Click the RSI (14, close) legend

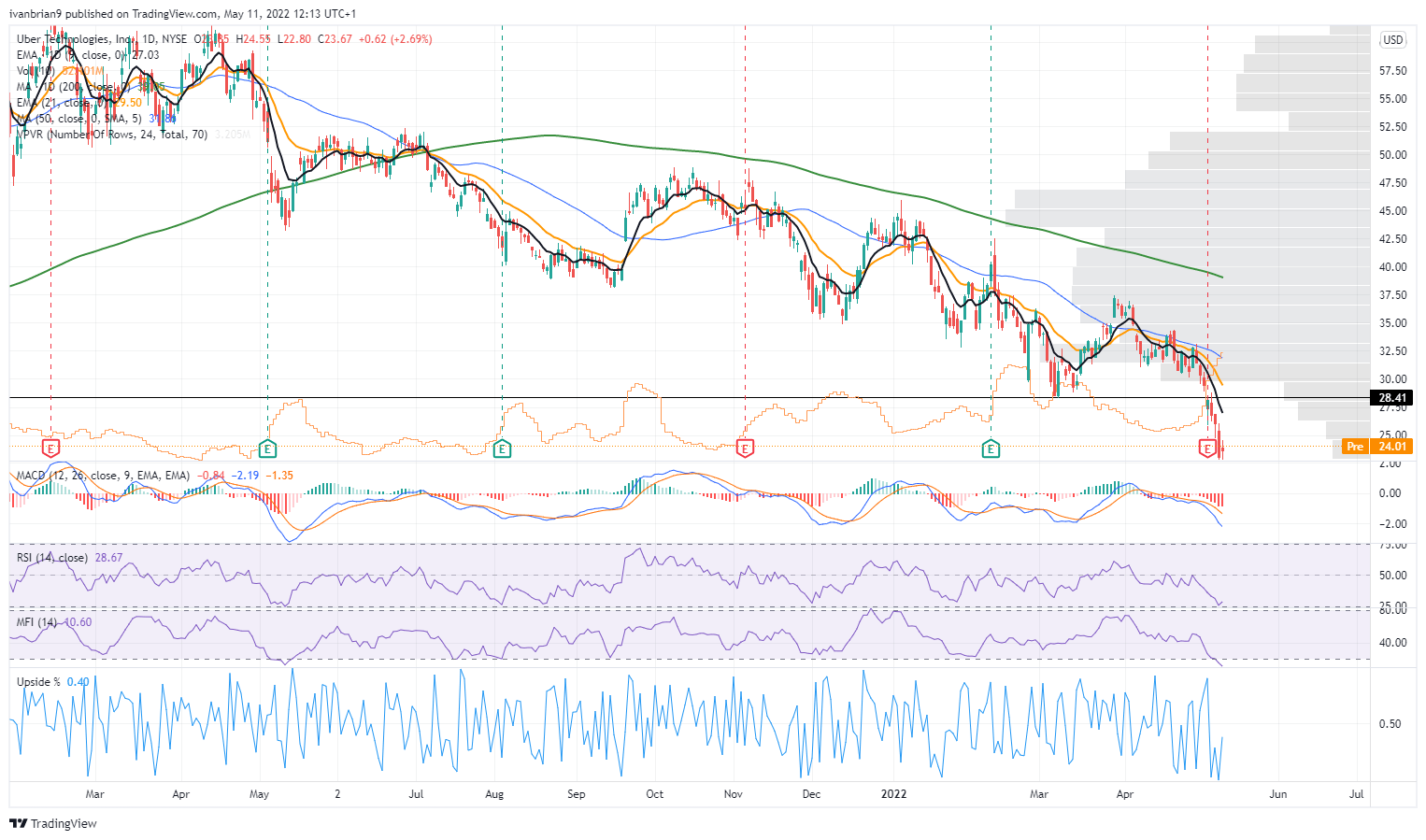pos(52,558)
